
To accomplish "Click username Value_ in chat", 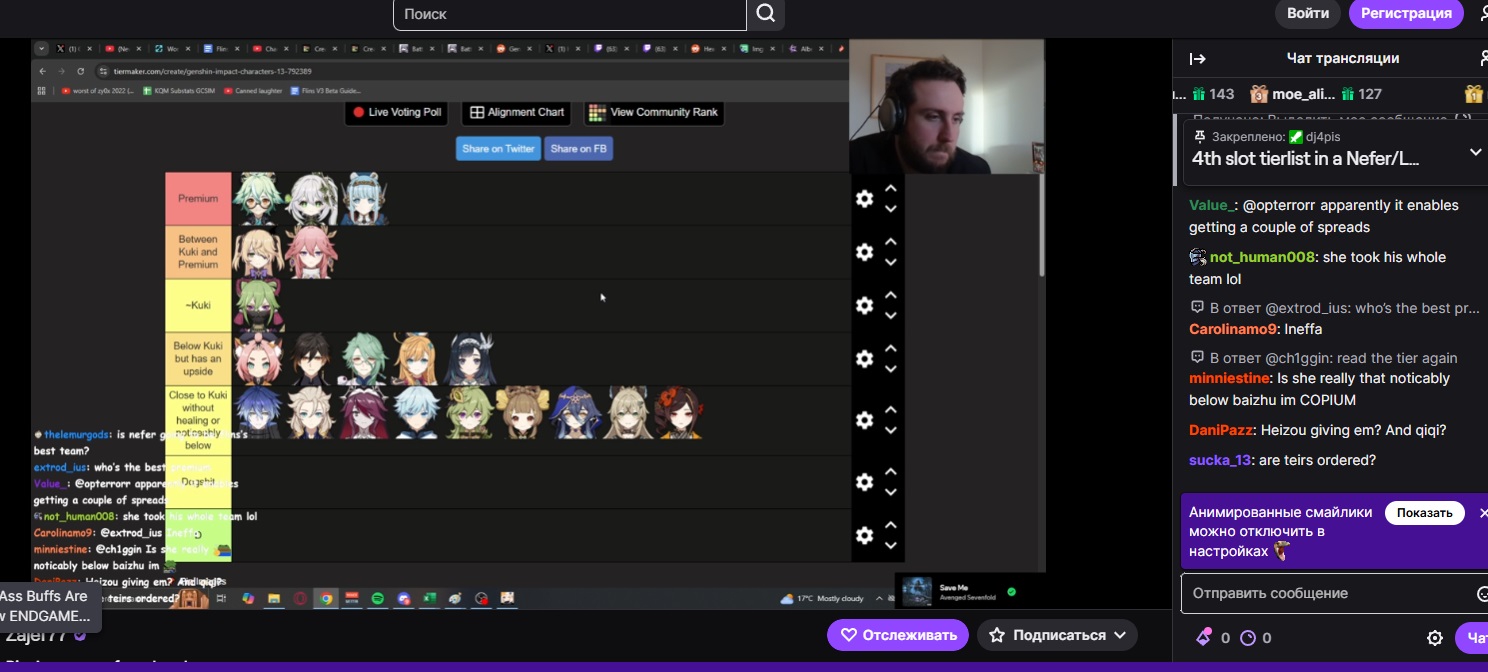I will click(1211, 205).
